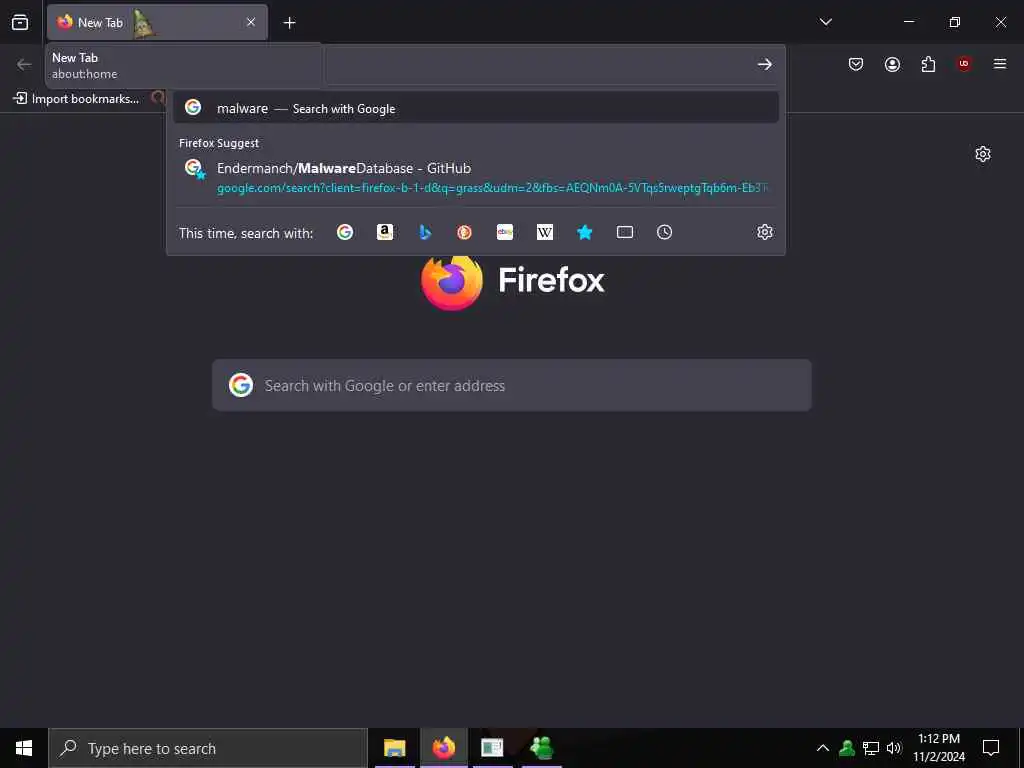Image resolution: width=1024 pixels, height=768 pixels.
Task: Open the green people taskbar app
Action: tap(542, 748)
